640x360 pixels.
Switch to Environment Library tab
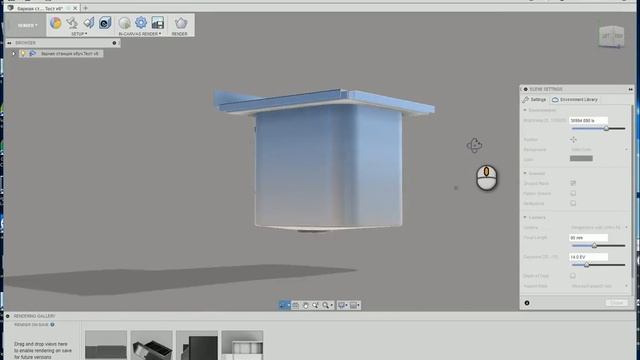(x=575, y=100)
